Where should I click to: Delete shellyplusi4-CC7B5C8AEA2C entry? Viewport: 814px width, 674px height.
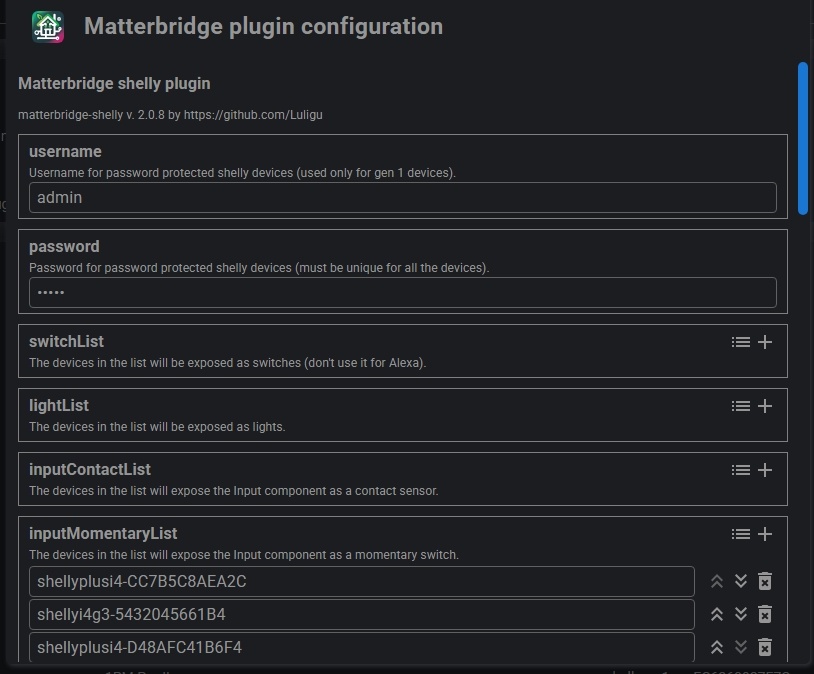(765, 581)
